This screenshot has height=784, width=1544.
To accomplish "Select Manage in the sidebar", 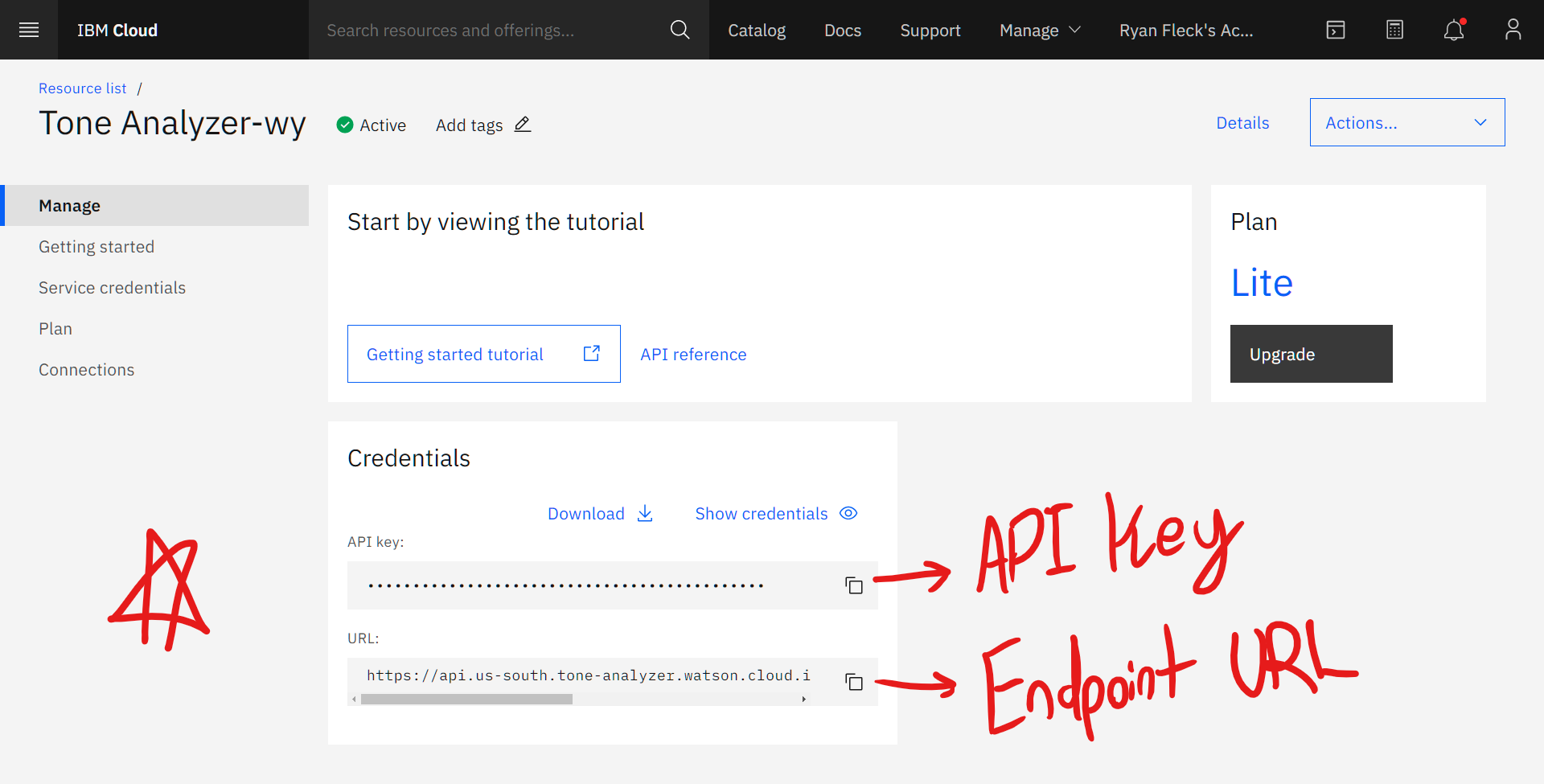I will coord(156,205).
